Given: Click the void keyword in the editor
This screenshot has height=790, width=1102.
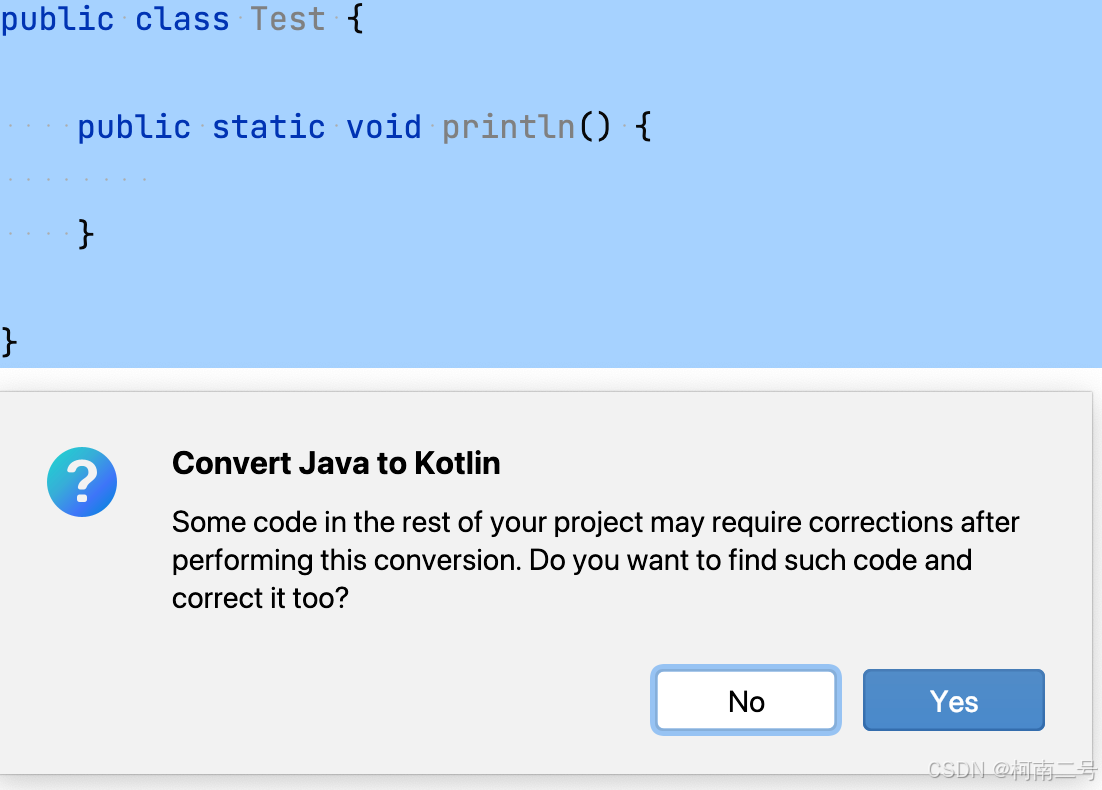Looking at the screenshot, I should pos(383,127).
